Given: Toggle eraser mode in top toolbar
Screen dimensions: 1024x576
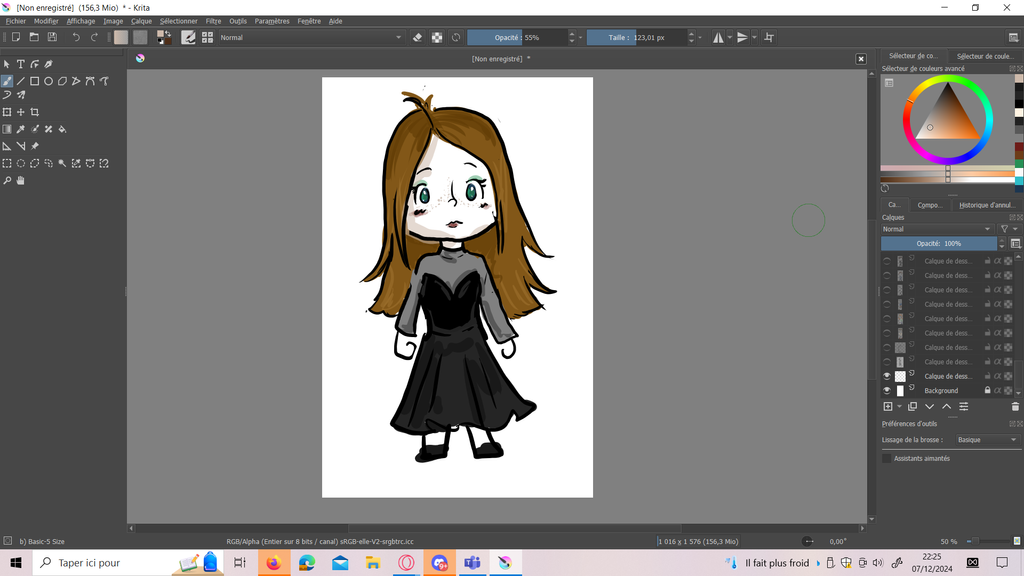Looking at the screenshot, I should 418,37.
